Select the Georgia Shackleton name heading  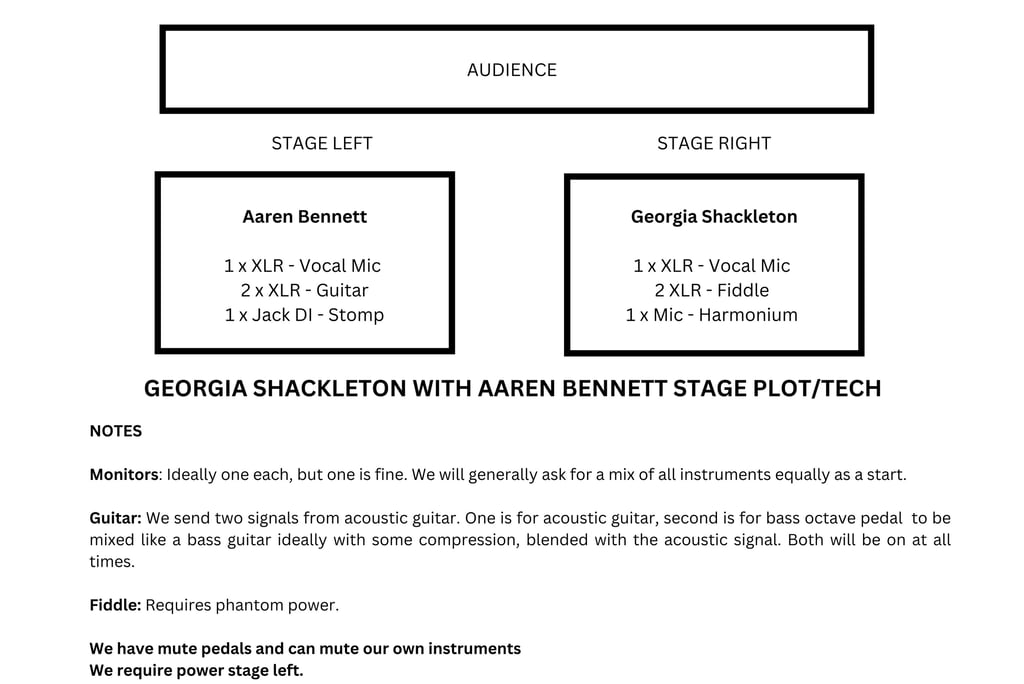pos(714,216)
